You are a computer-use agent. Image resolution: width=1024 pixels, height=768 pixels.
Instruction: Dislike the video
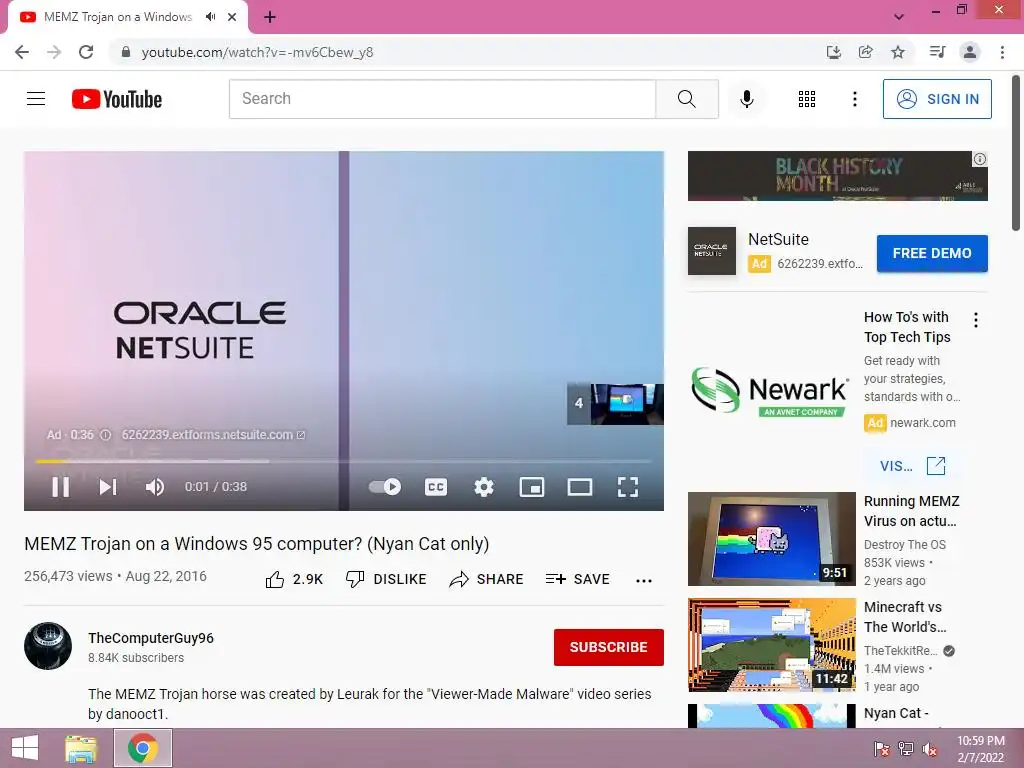point(386,579)
